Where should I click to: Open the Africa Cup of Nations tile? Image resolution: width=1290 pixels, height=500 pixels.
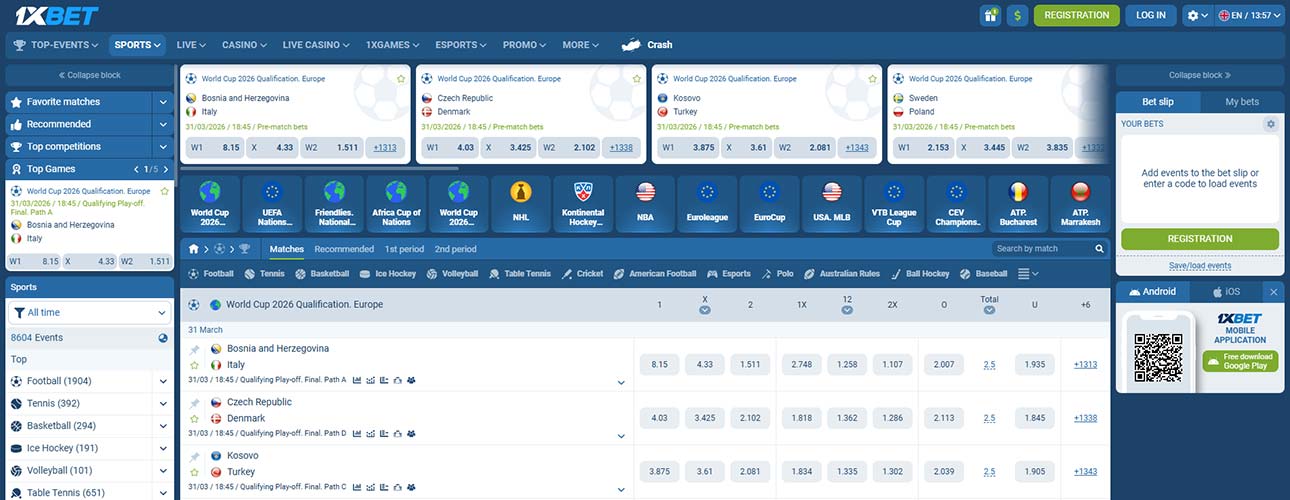click(396, 204)
